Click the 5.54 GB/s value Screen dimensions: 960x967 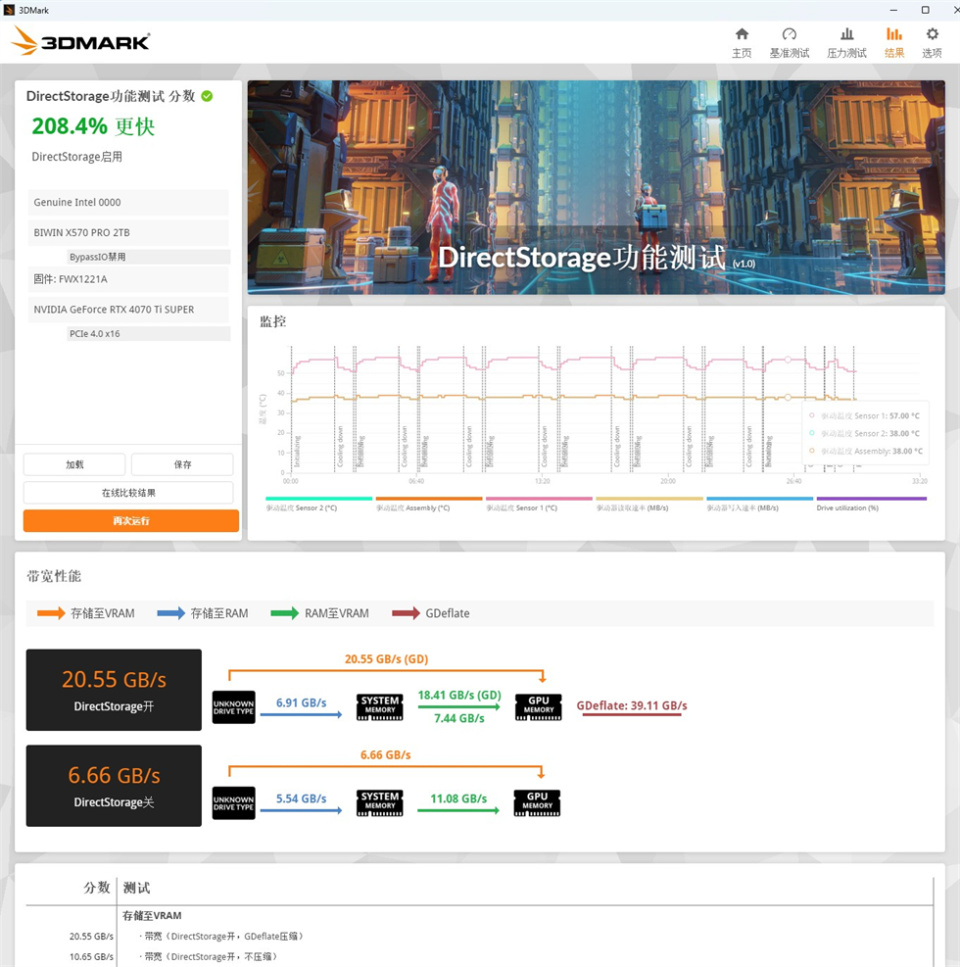(x=301, y=798)
